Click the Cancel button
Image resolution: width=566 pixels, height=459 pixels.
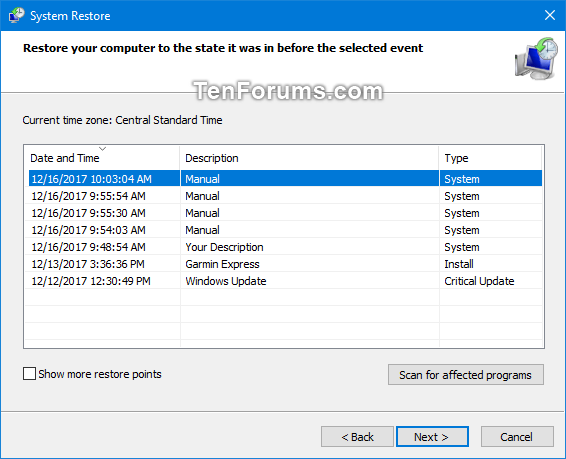(517, 437)
